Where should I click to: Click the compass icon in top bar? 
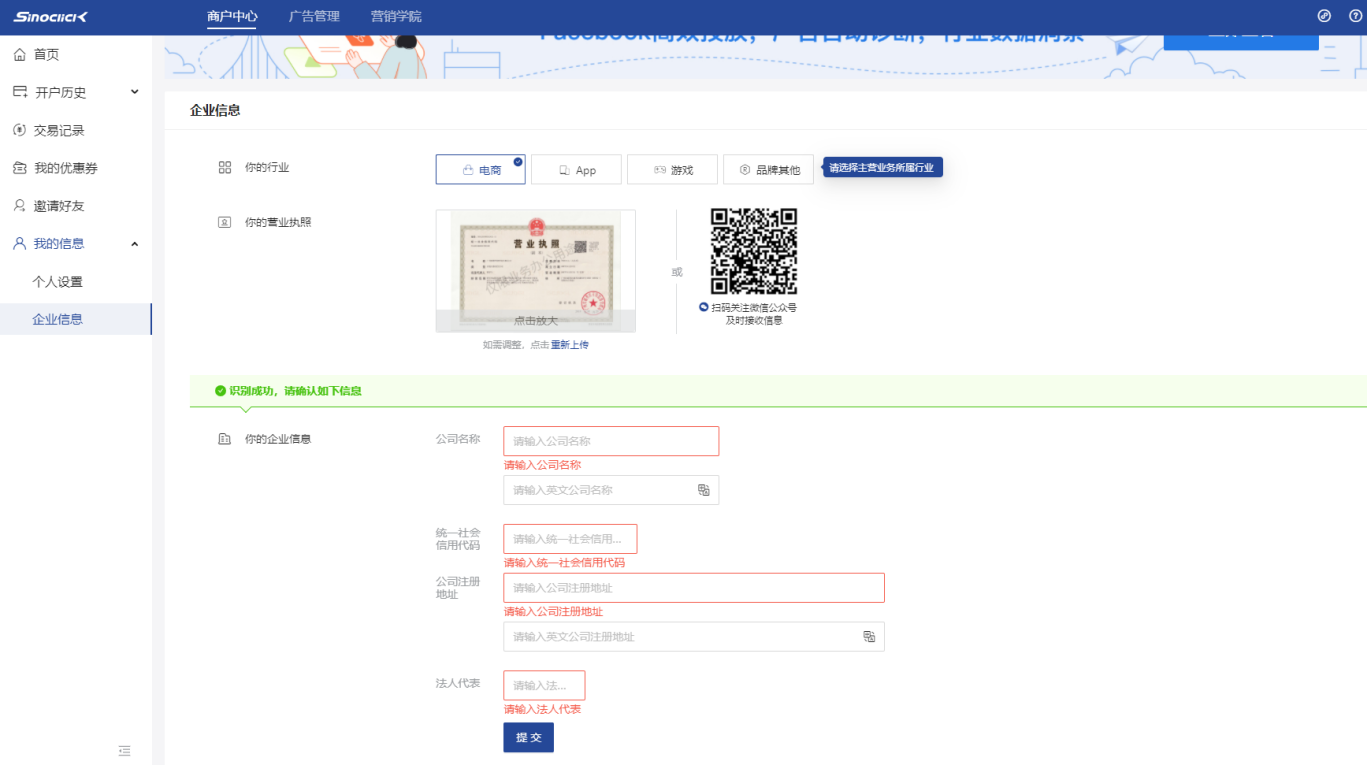click(1324, 16)
